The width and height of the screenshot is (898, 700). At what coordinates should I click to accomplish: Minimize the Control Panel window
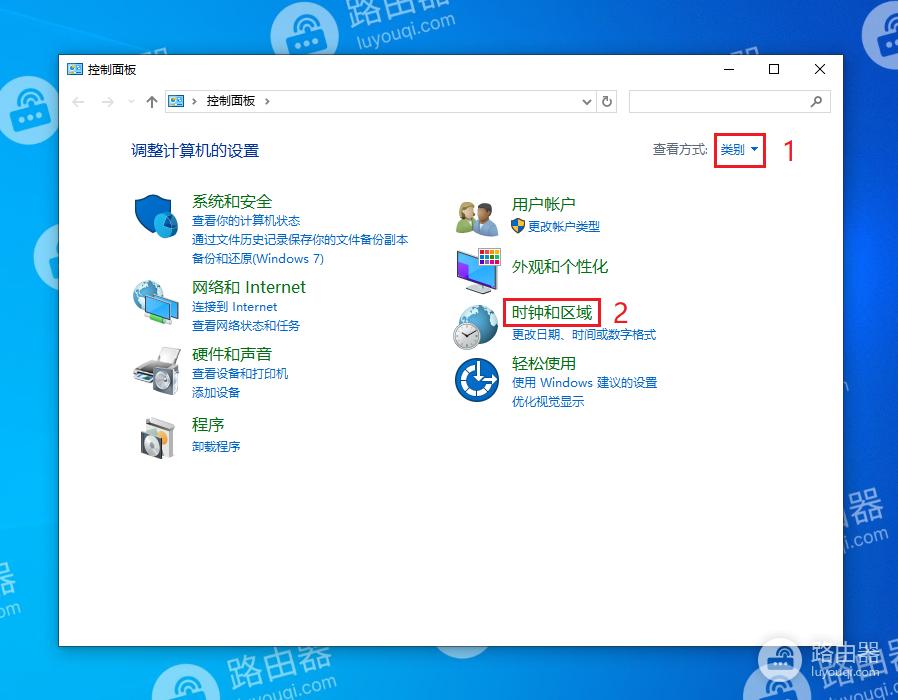pos(728,69)
